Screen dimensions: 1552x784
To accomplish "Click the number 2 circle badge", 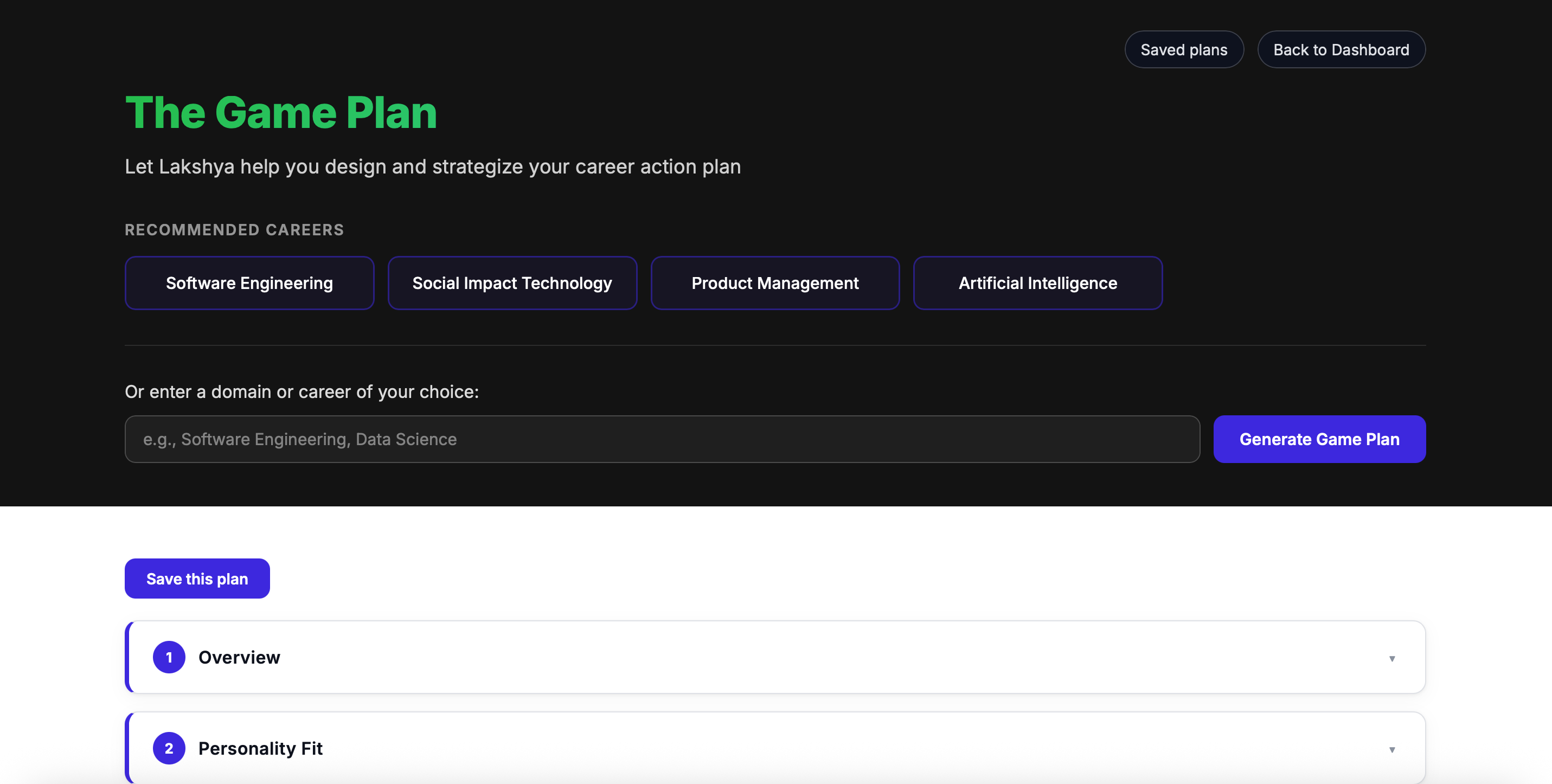I will [x=169, y=748].
